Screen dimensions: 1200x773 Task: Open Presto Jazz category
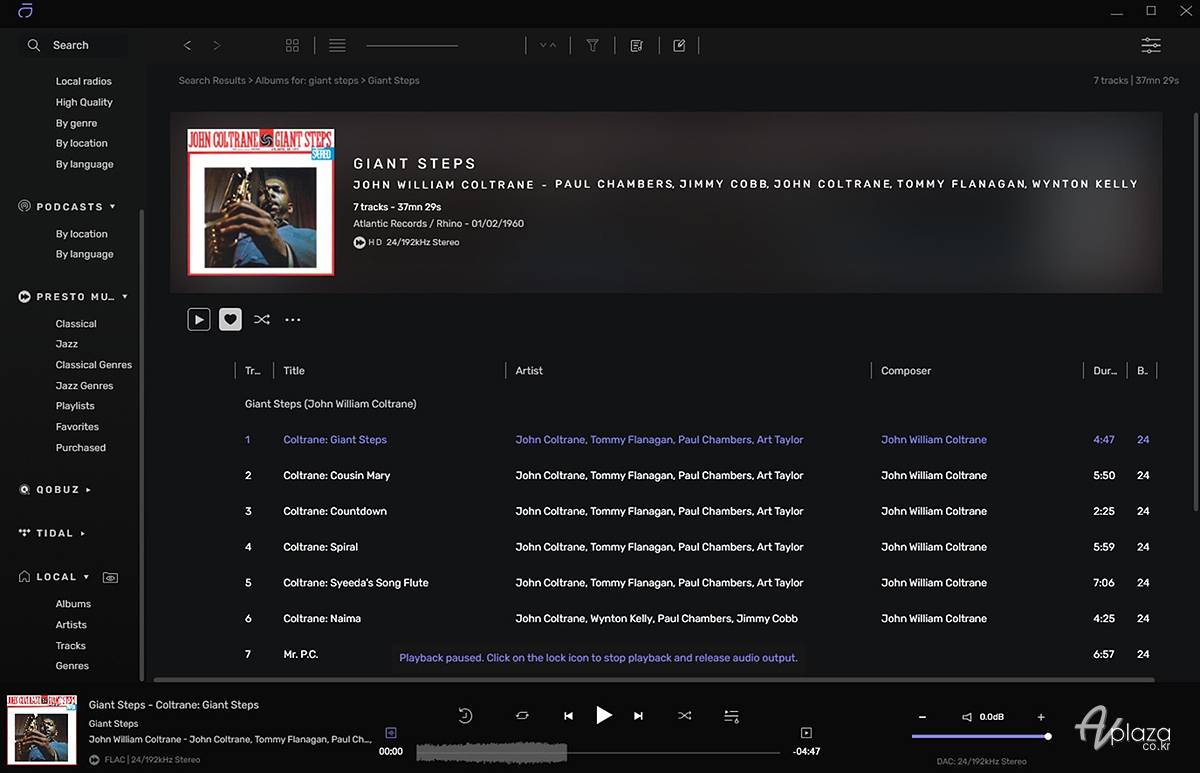[67, 344]
